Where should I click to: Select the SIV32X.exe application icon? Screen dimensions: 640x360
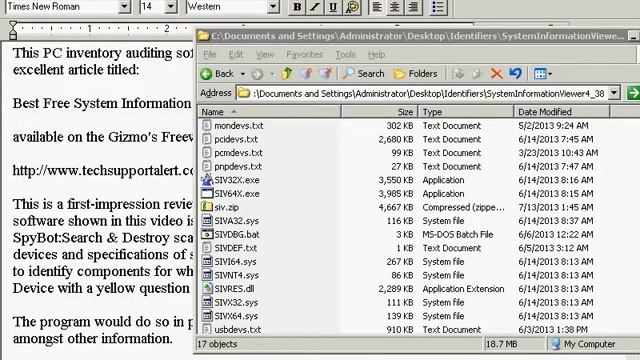coord(207,180)
